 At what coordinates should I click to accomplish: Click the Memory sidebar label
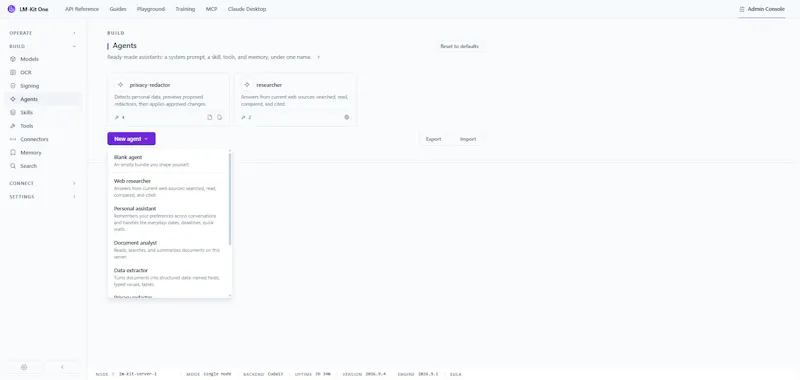tap(31, 153)
